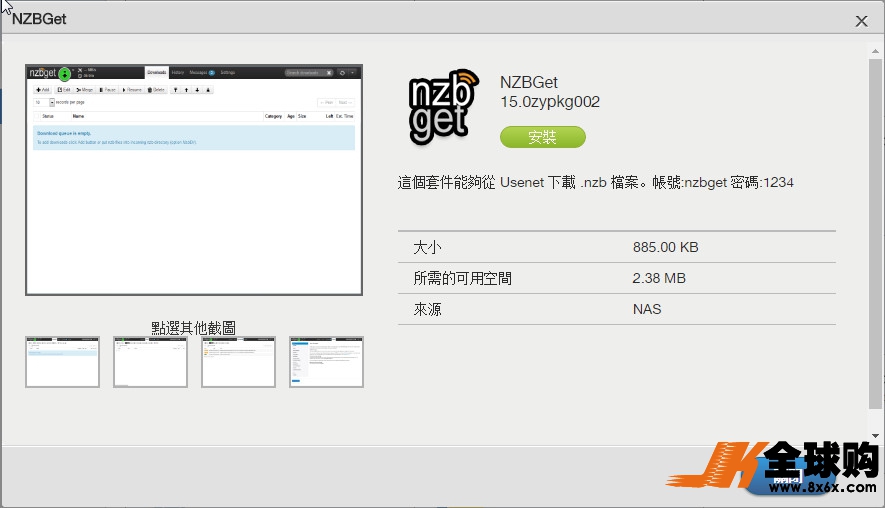Viewport: 885px width, 508px height.
Task: Click the scrollbar up arrow
Action: click(x=875, y=51)
